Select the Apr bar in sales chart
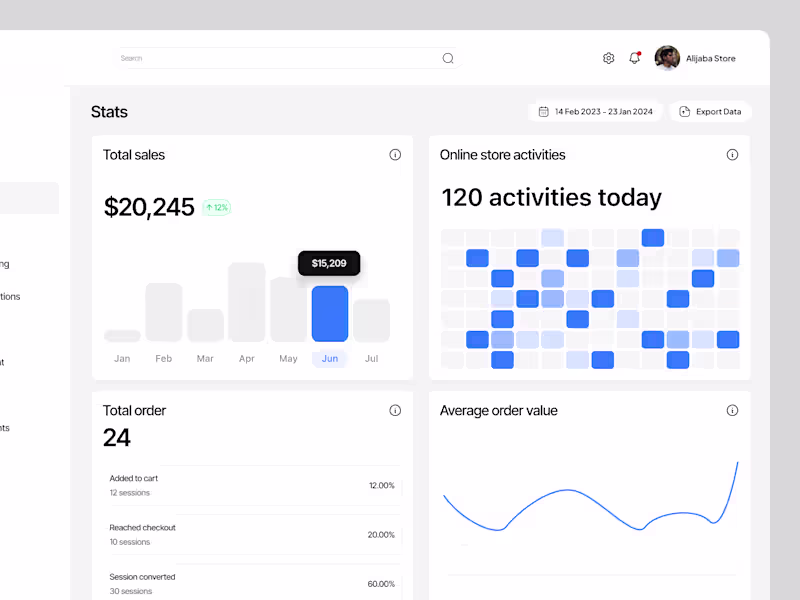 [x=247, y=302]
